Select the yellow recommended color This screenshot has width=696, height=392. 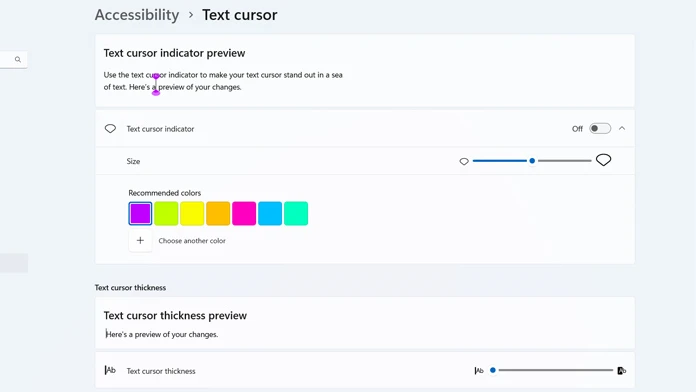pyautogui.click(x=192, y=214)
